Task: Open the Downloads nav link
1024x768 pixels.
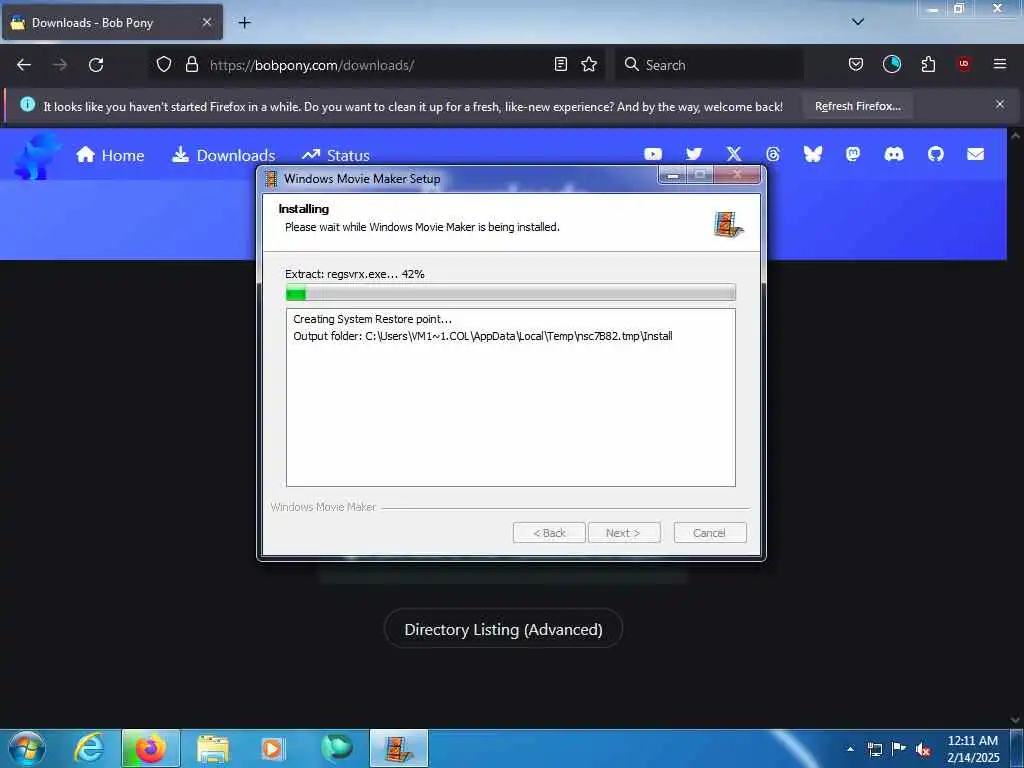Action: point(223,155)
